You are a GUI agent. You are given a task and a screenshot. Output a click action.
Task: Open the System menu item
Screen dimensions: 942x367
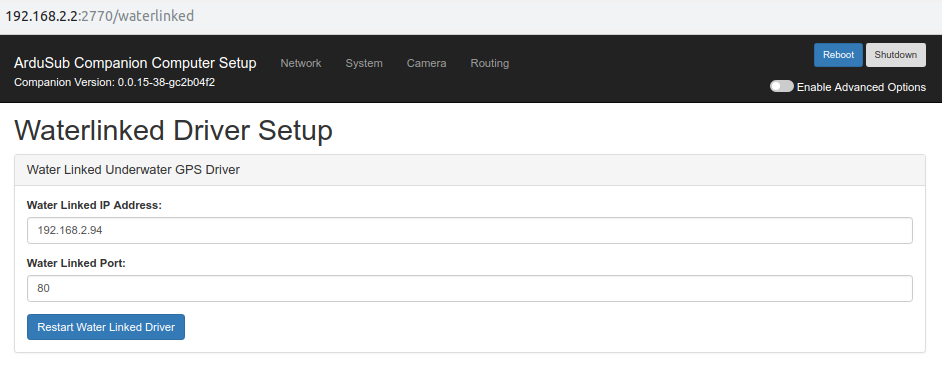tap(363, 63)
